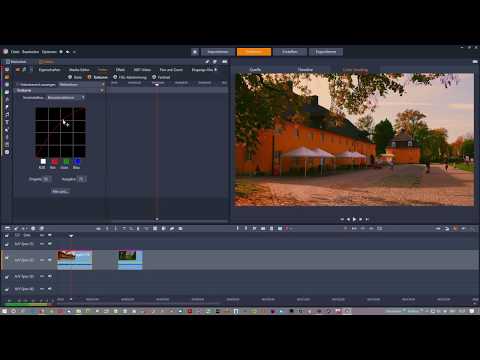Click the playhead marker at the top of the timeline
Image resolution: width=480 pixels, height=360 pixels.
71,236
